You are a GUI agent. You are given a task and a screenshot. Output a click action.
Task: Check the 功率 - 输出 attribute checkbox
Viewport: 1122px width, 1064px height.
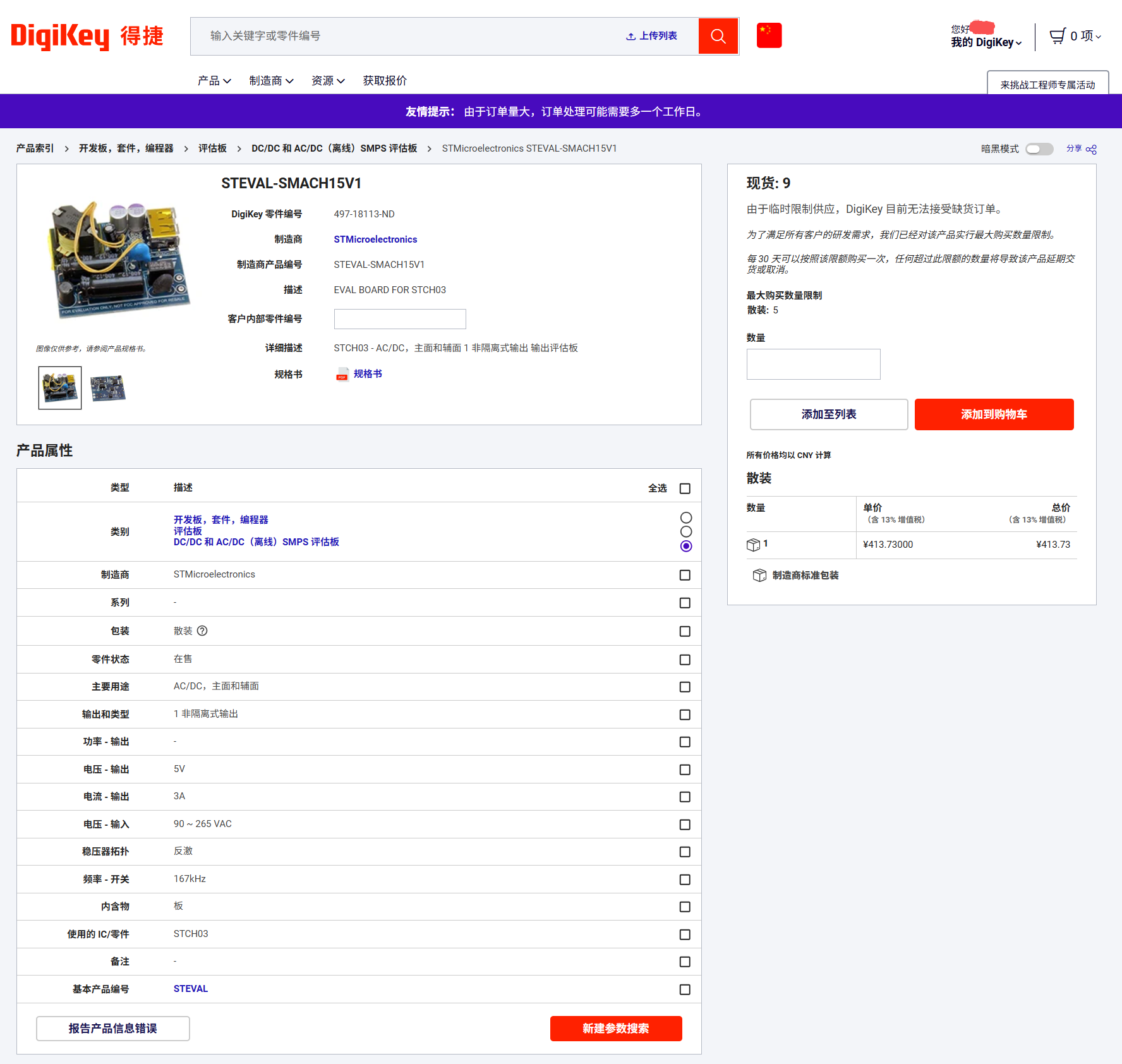coord(685,742)
